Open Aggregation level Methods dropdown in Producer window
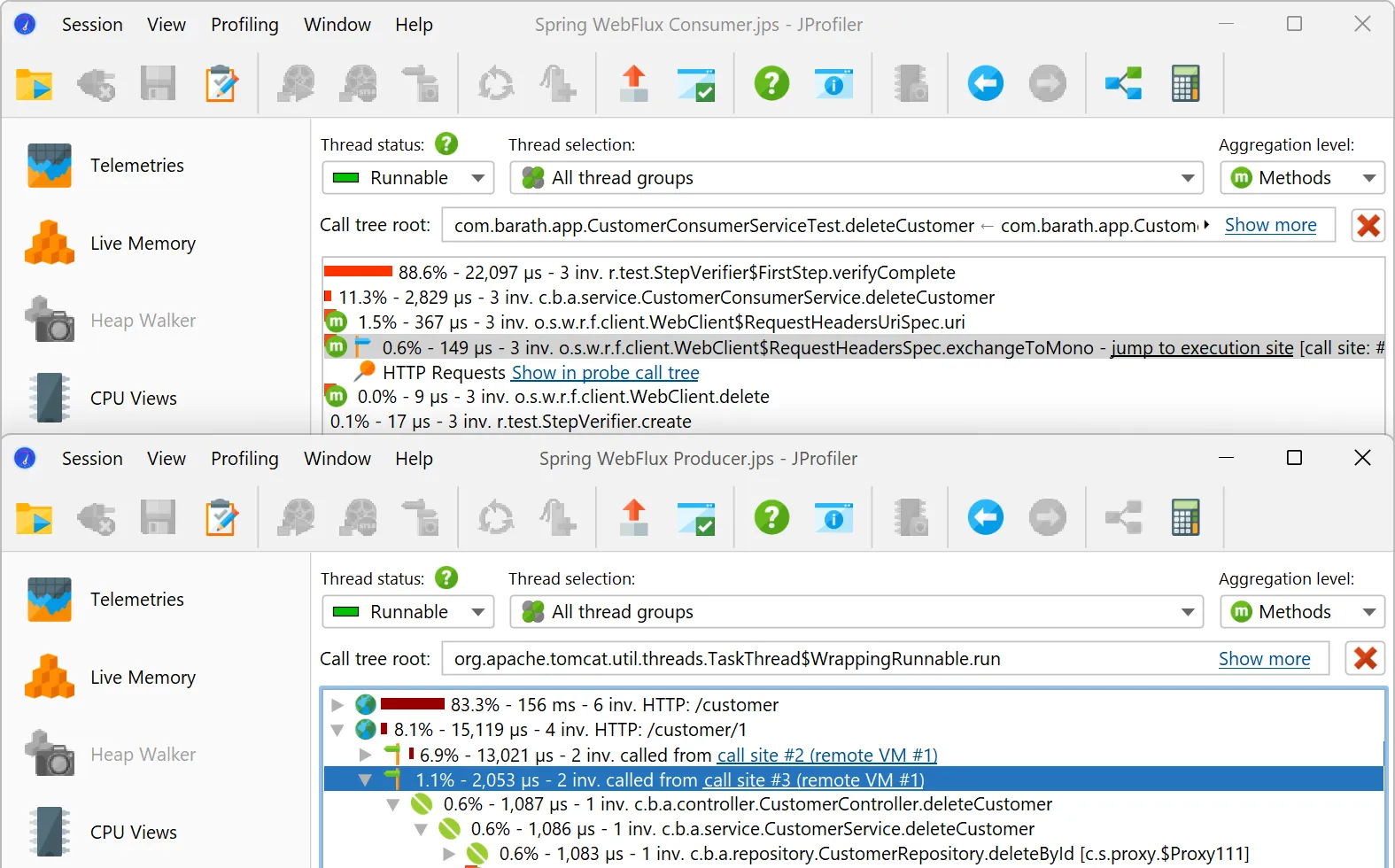1395x868 pixels. tap(1302, 612)
